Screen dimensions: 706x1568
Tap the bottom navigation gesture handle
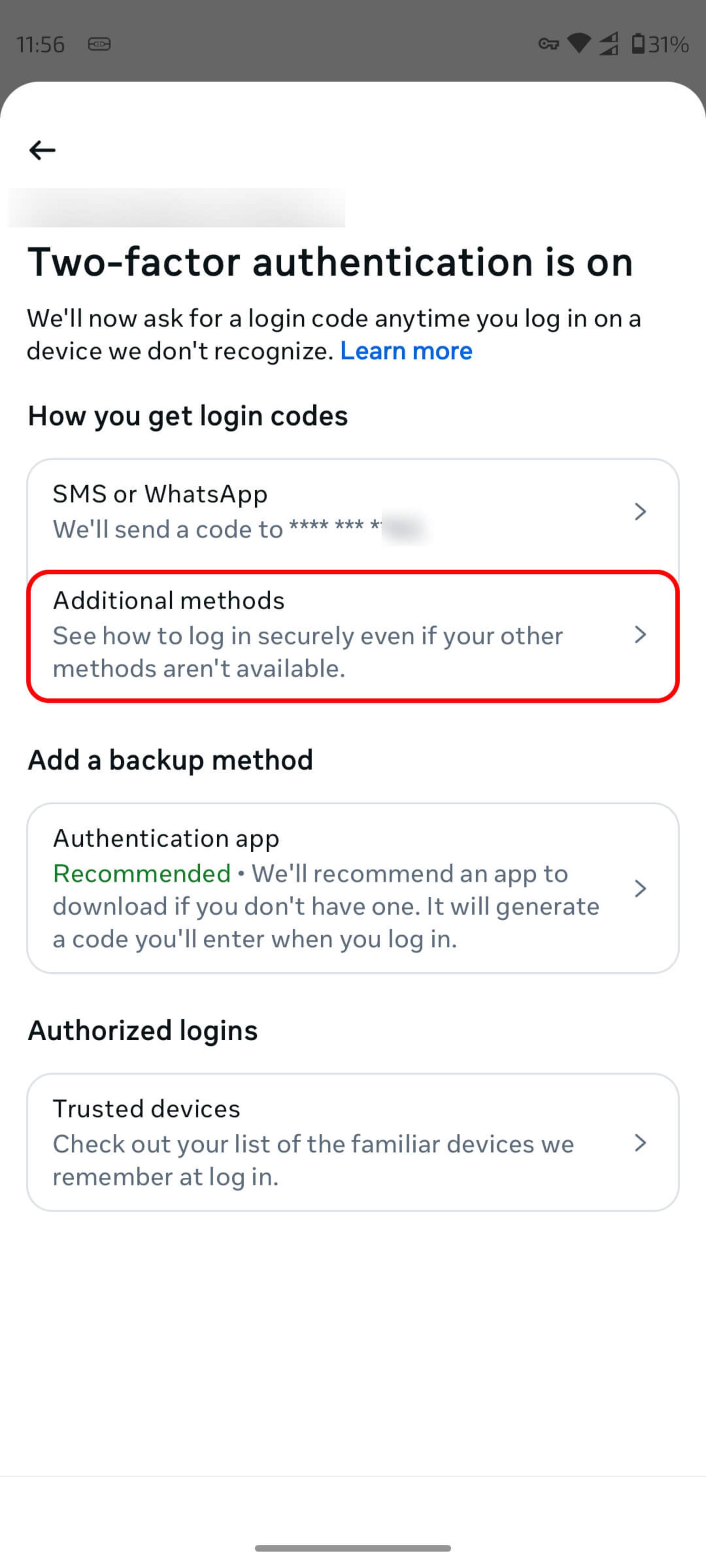353,1548
